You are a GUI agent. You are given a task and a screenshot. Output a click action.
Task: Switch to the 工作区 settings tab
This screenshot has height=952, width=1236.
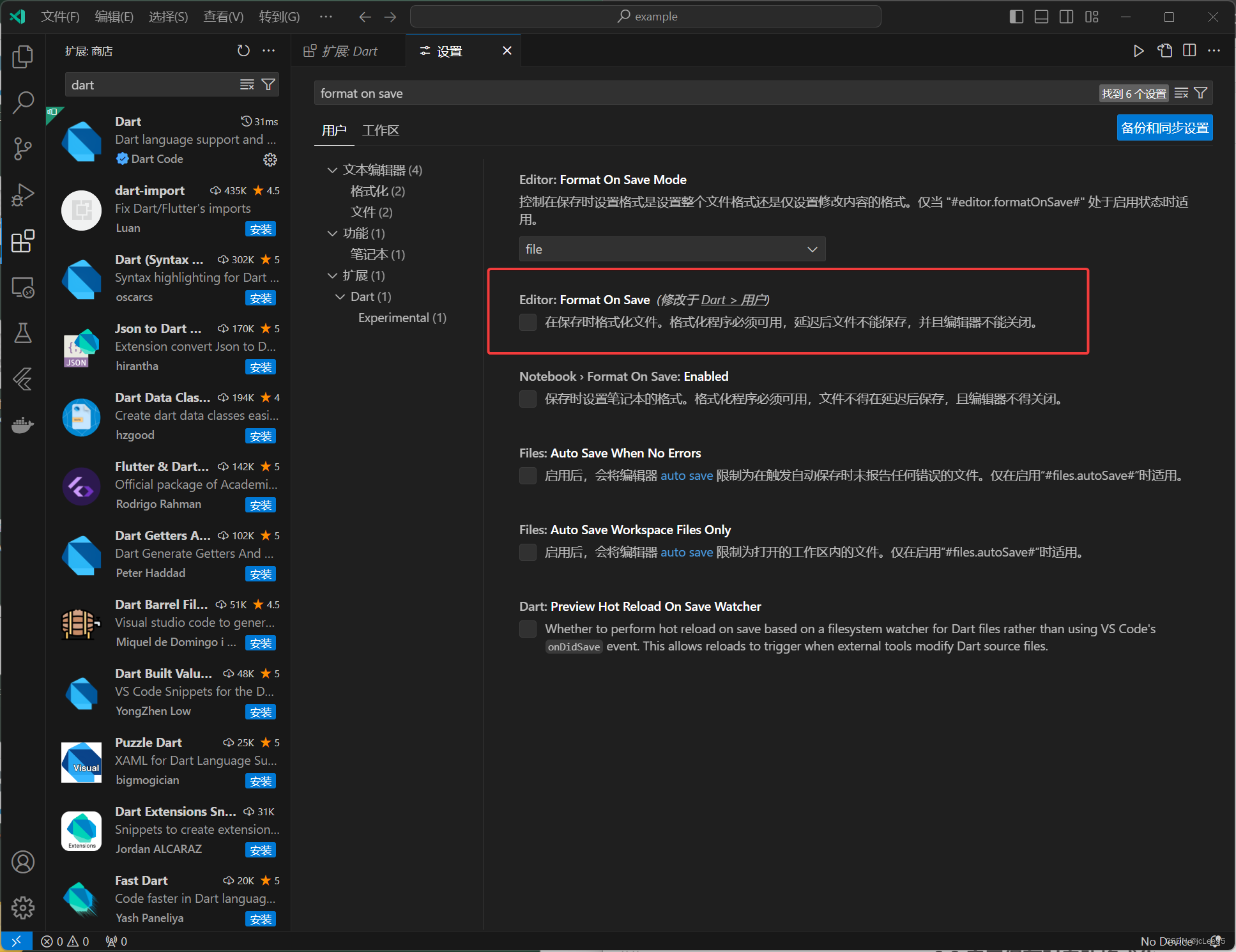(380, 130)
